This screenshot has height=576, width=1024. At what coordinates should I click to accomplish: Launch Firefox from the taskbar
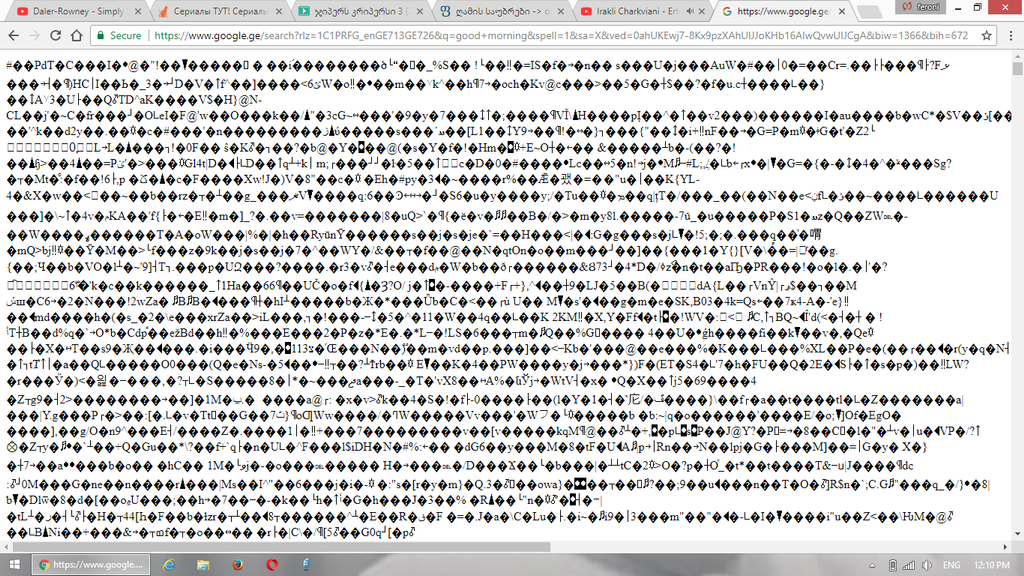237,564
